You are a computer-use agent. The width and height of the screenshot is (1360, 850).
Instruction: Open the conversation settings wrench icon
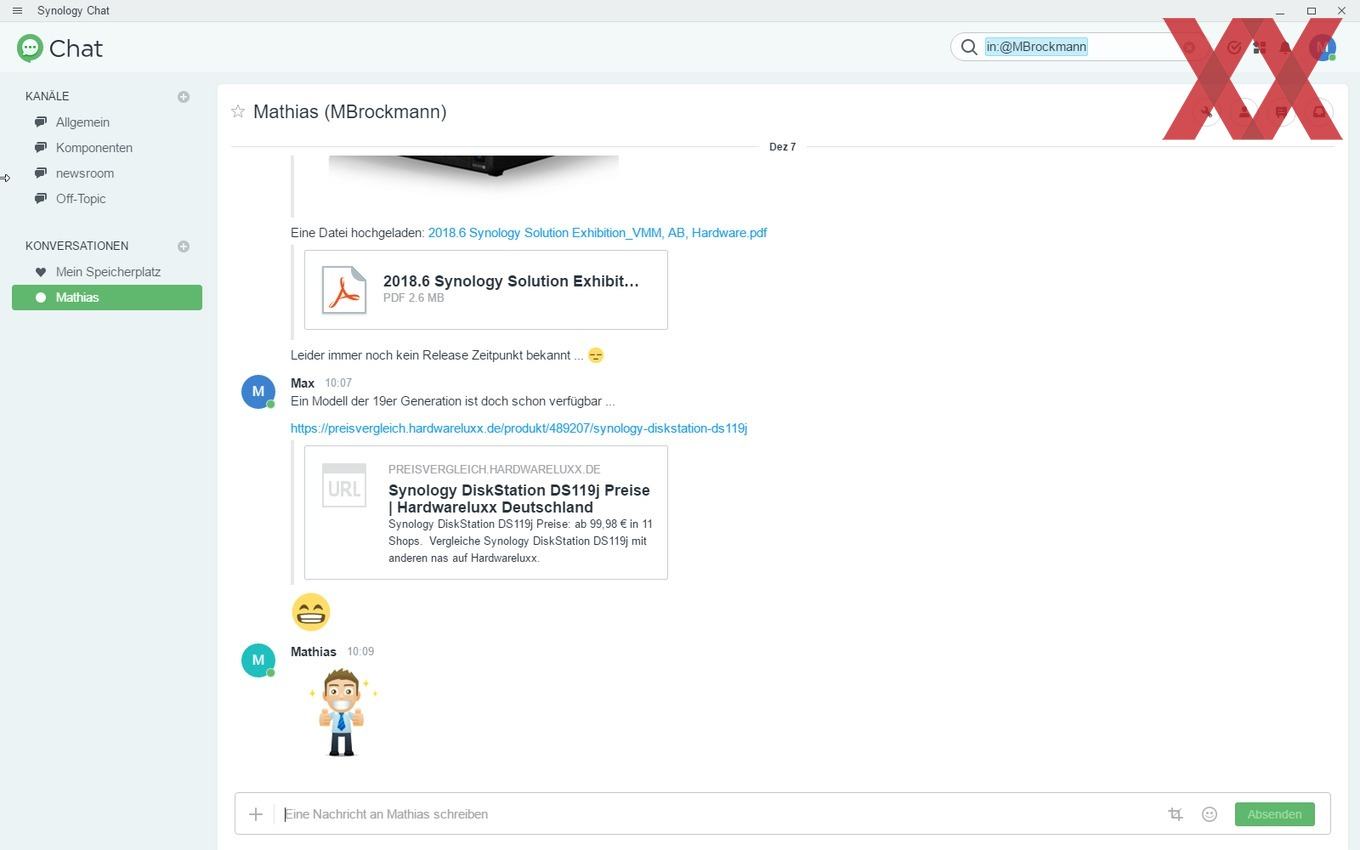click(x=1207, y=112)
